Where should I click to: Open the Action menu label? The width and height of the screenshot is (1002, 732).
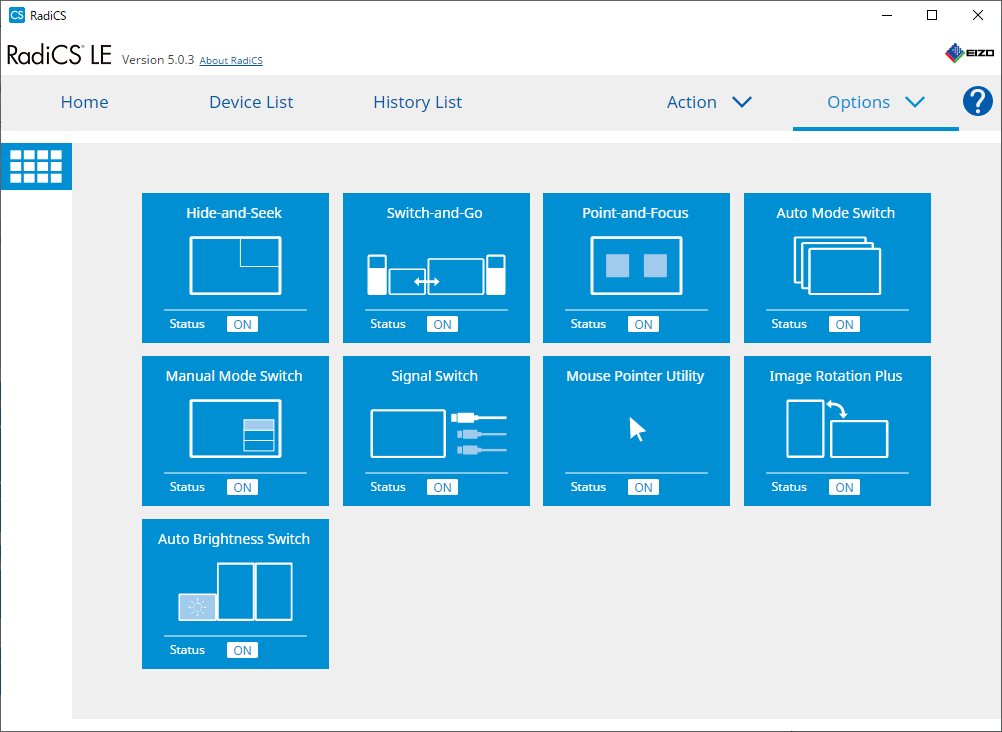pos(691,102)
